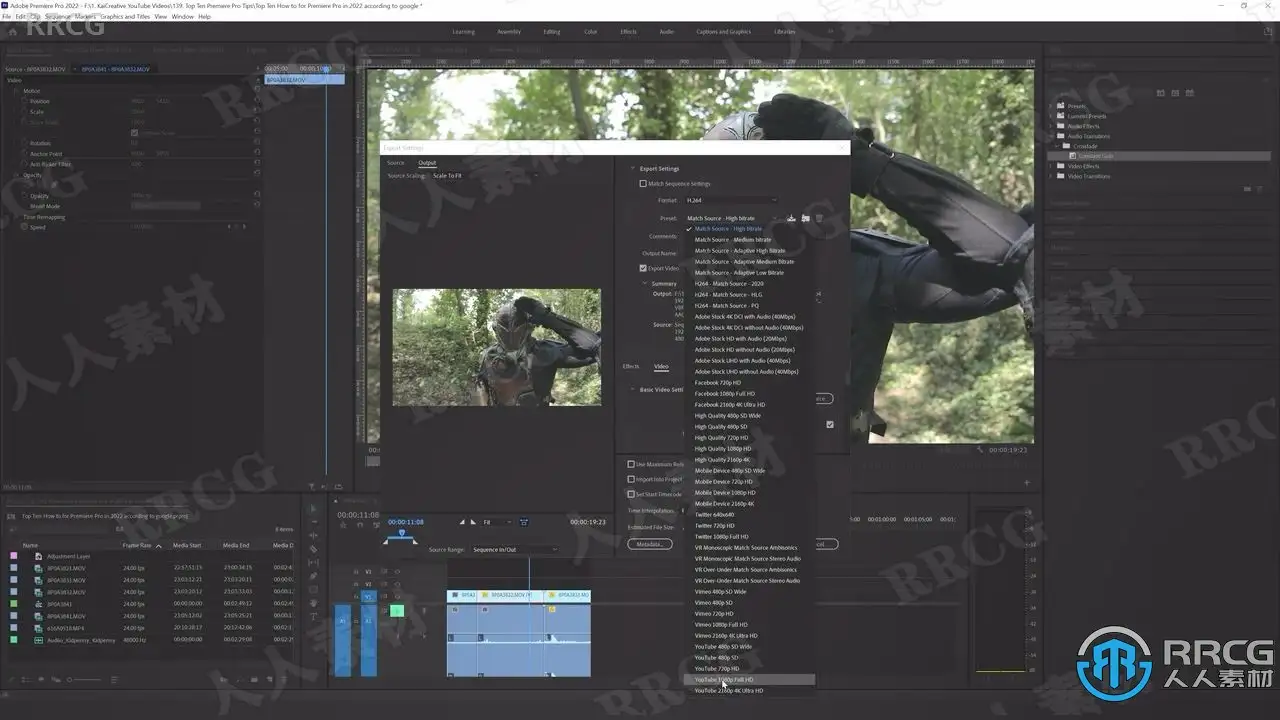Screen dimensions: 1280x720
Task: Enable Import Into Project checkbox
Action: tap(631, 479)
